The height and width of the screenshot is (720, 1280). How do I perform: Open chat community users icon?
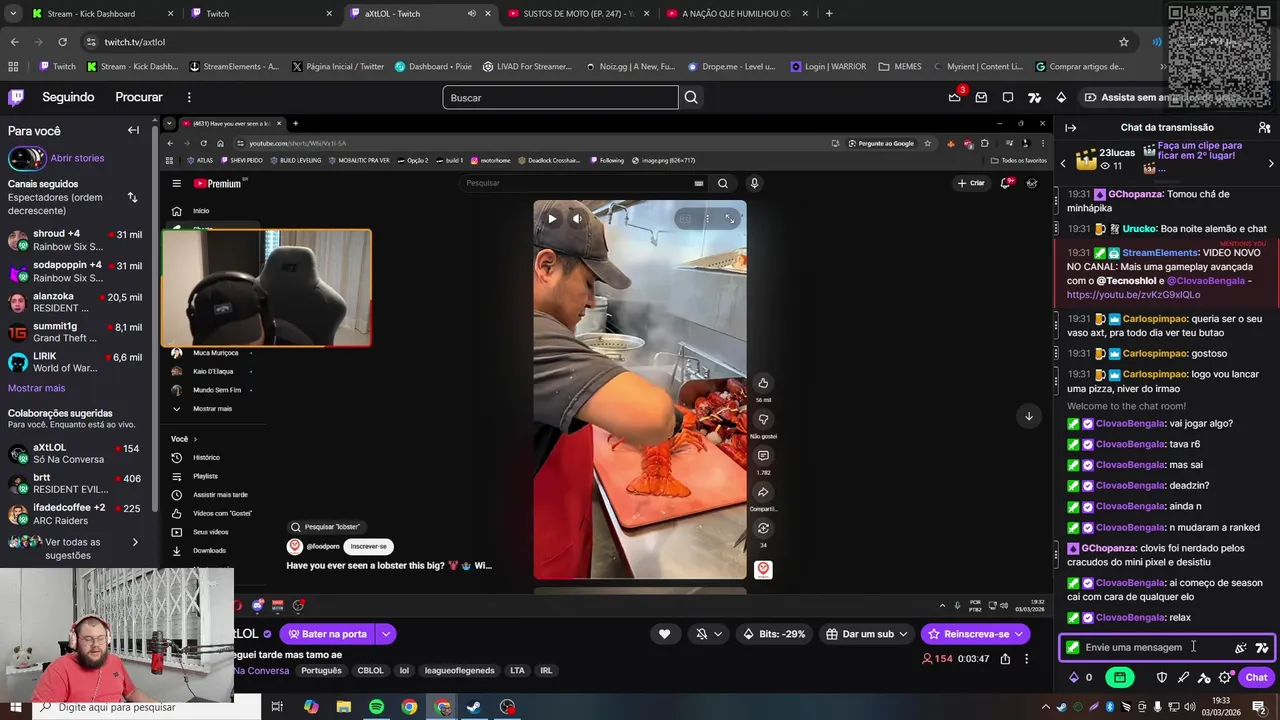[1264, 127]
